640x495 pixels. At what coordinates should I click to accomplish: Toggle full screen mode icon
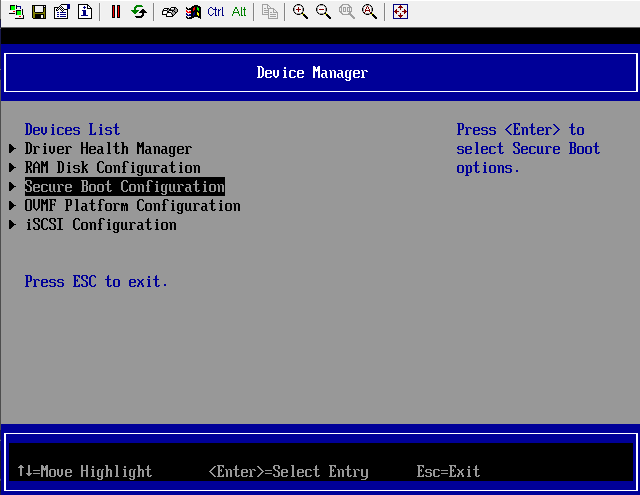click(x=400, y=12)
